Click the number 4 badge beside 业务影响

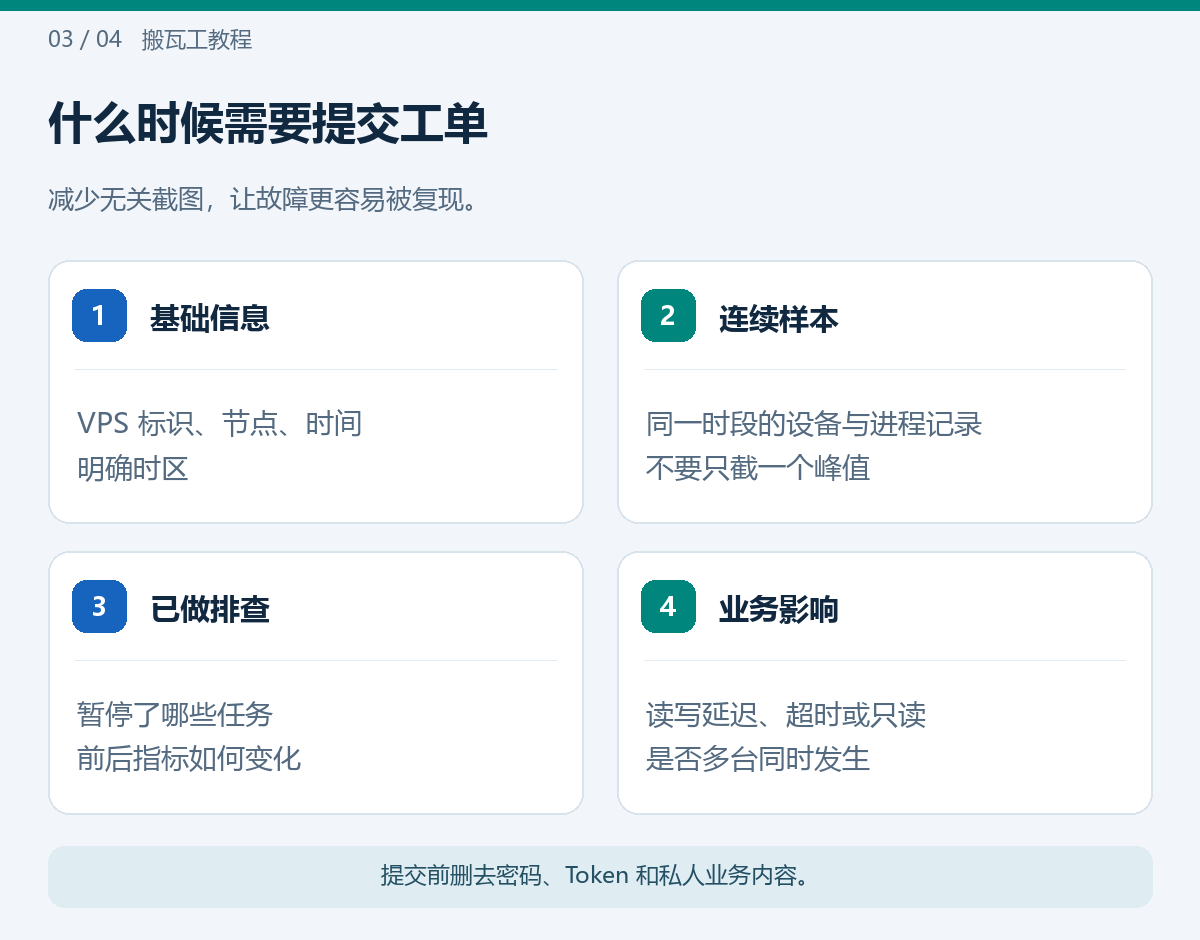668,606
